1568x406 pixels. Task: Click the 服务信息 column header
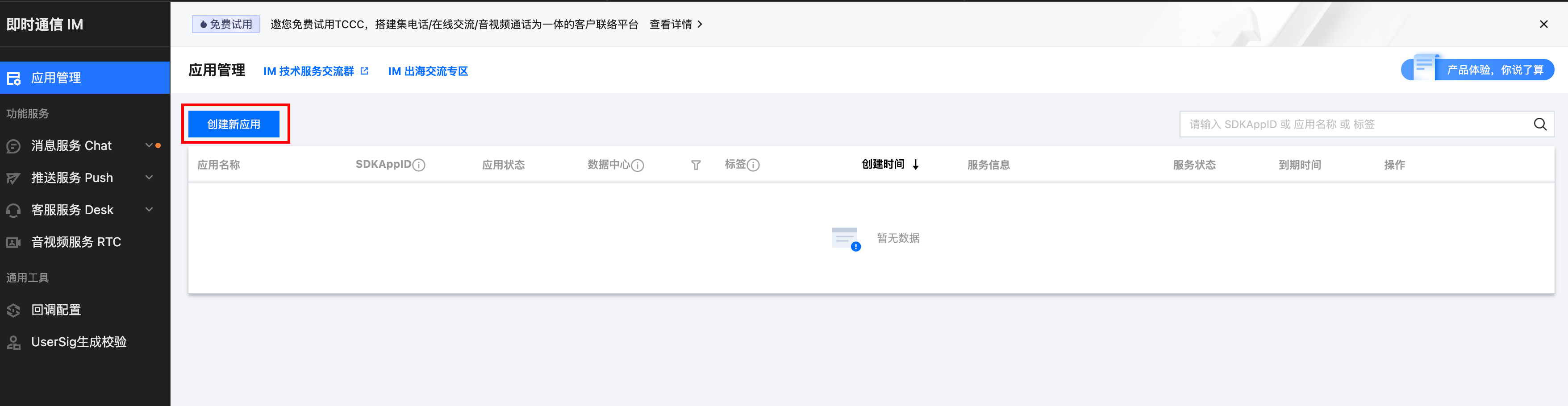pyautogui.click(x=988, y=165)
